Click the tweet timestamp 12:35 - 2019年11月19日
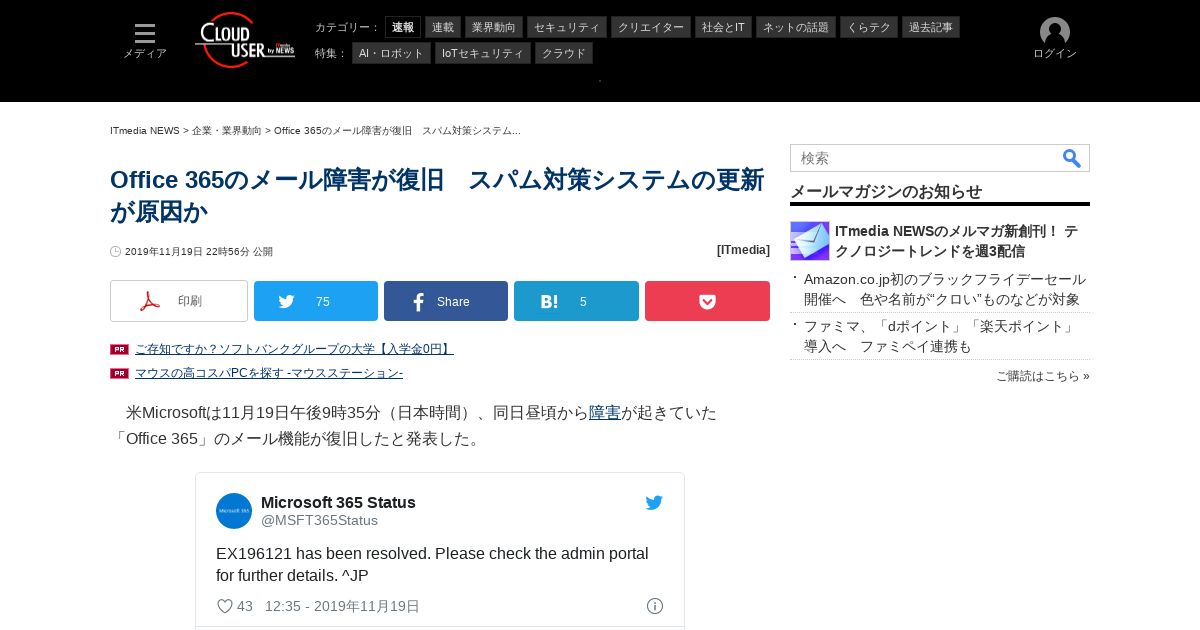 click(342, 606)
